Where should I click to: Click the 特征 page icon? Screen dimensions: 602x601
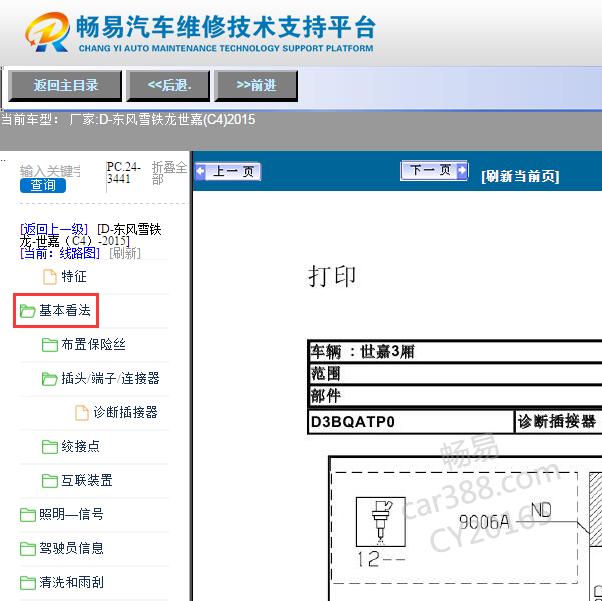click(x=50, y=277)
